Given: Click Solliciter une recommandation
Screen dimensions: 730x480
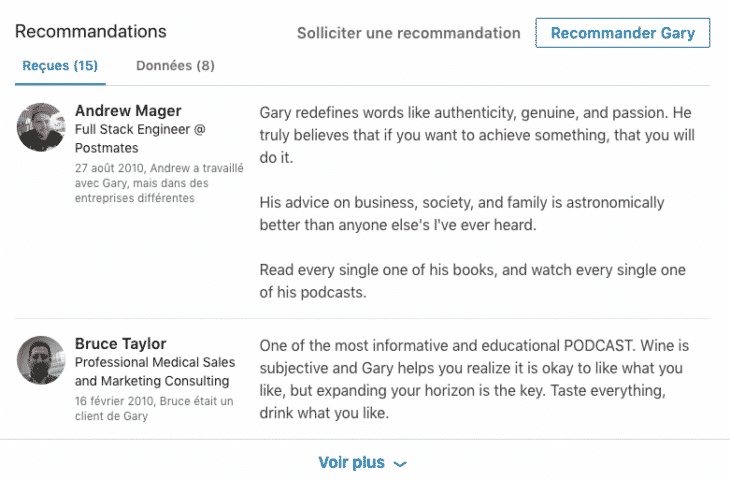Looking at the screenshot, I should pos(408,33).
